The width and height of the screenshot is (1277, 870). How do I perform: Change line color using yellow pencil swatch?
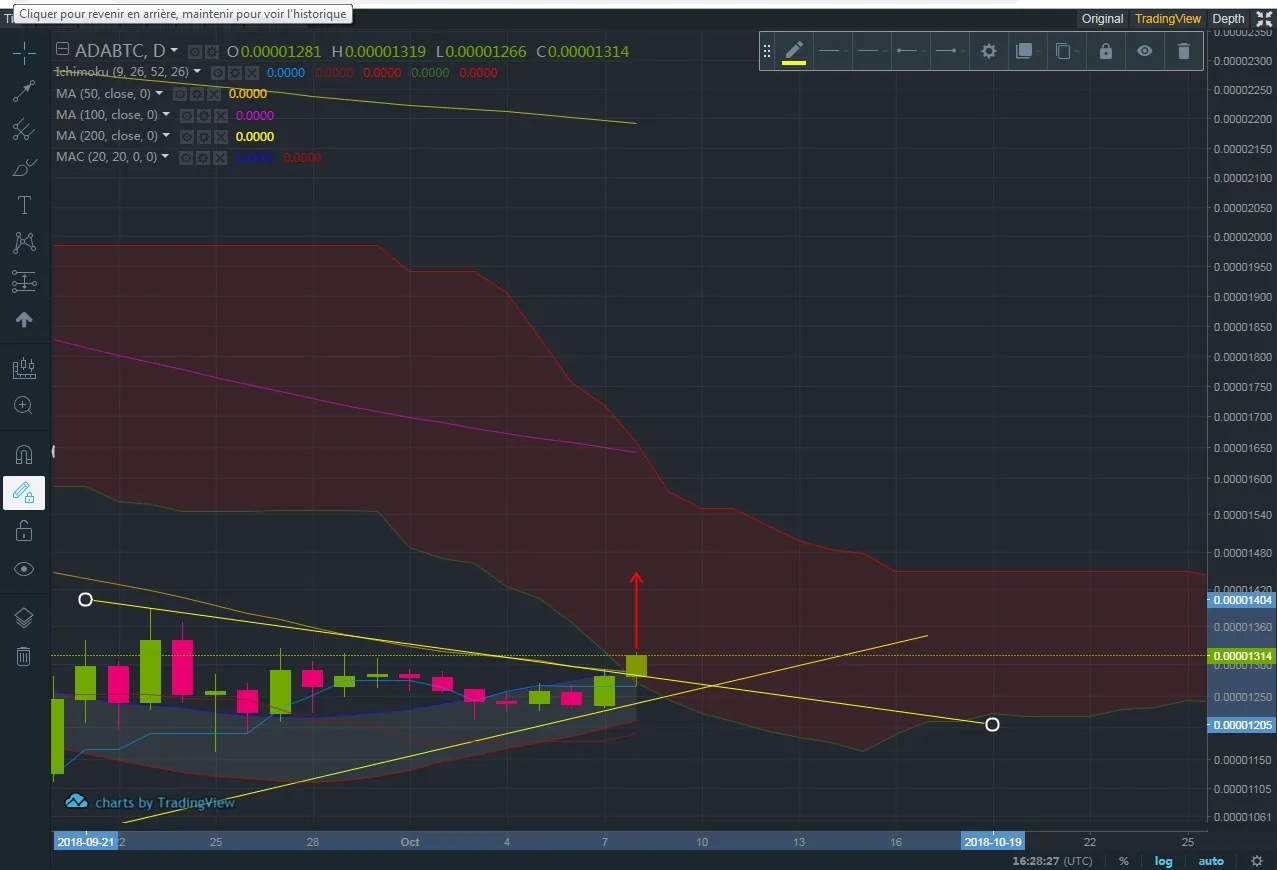click(x=794, y=52)
